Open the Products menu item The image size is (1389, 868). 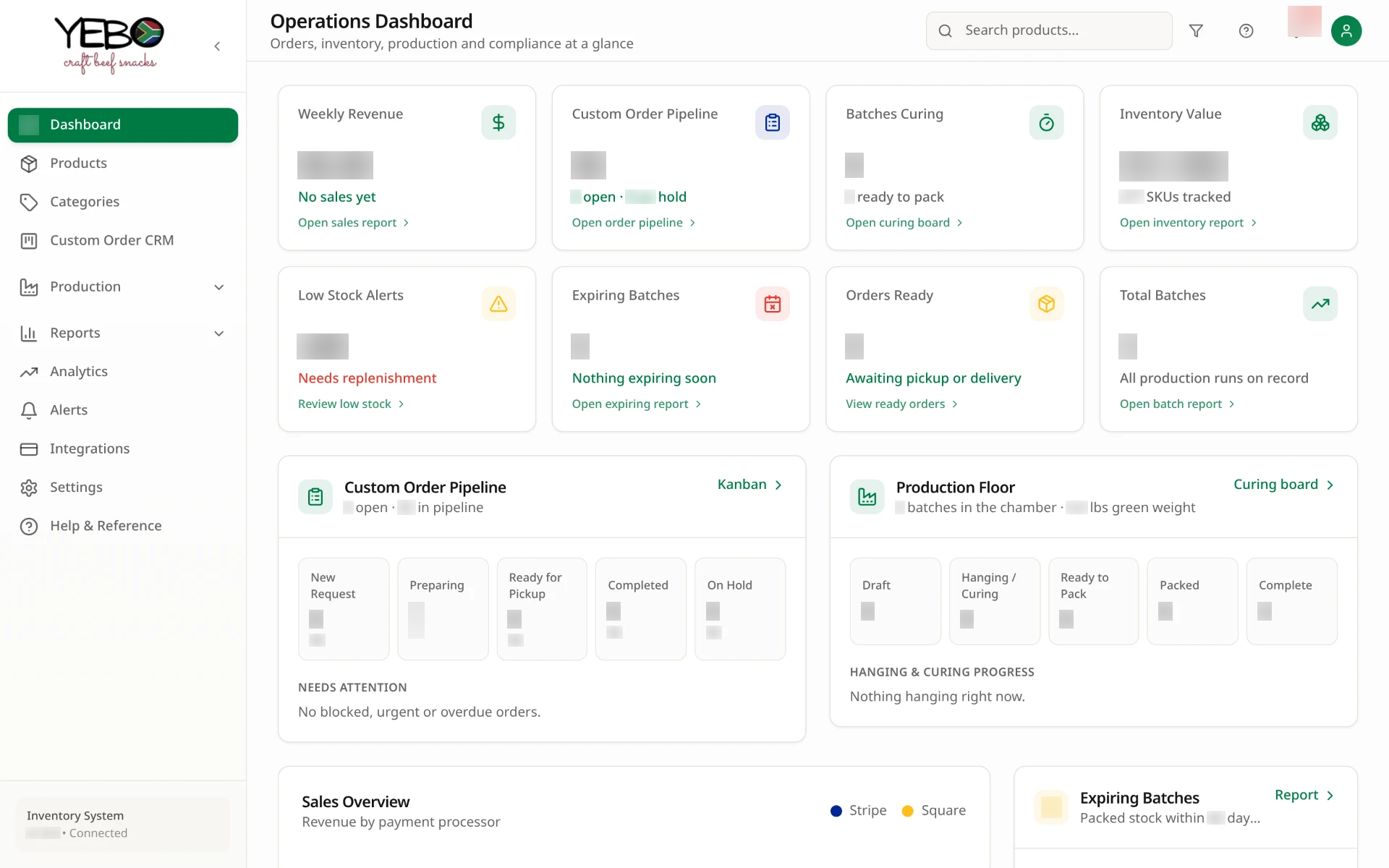tap(123, 163)
